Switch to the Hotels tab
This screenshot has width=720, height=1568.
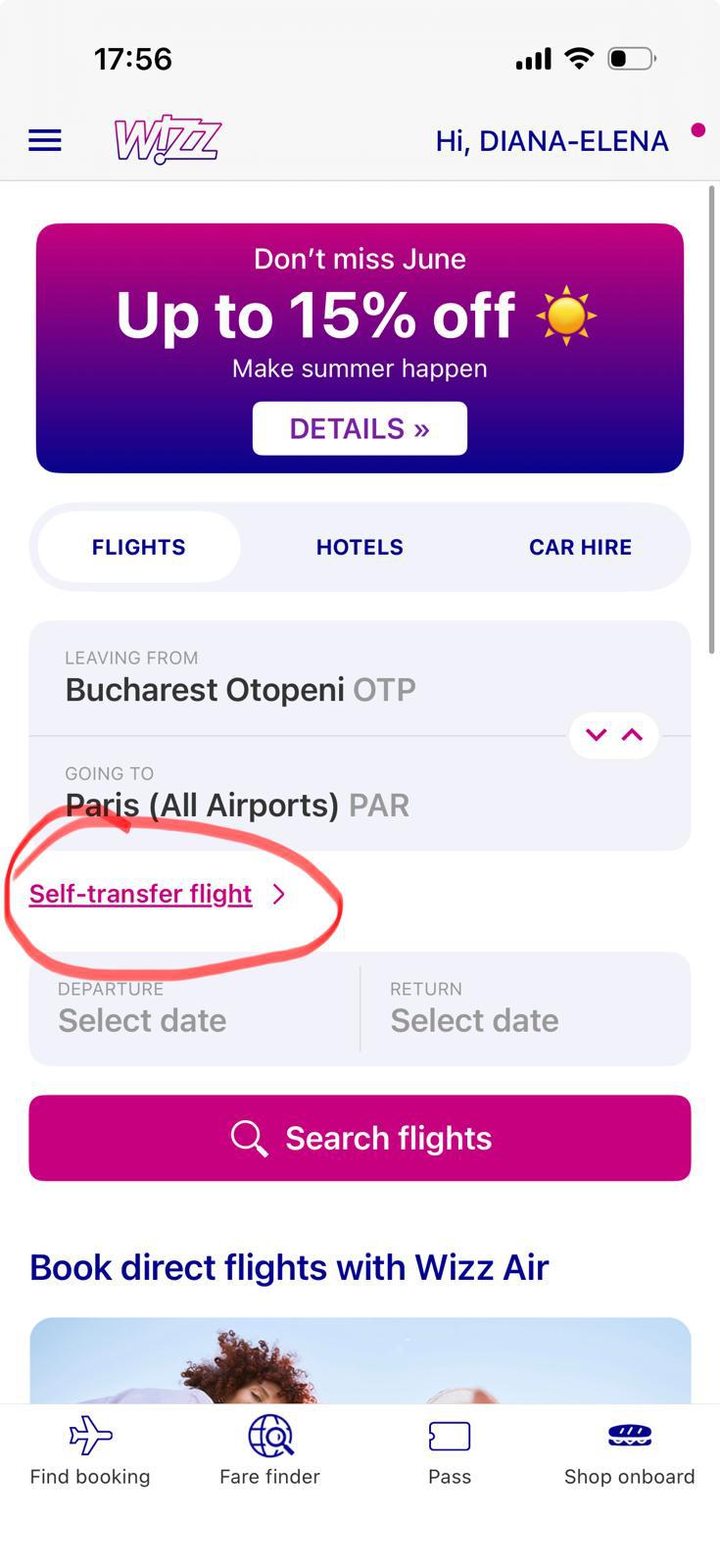click(360, 547)
